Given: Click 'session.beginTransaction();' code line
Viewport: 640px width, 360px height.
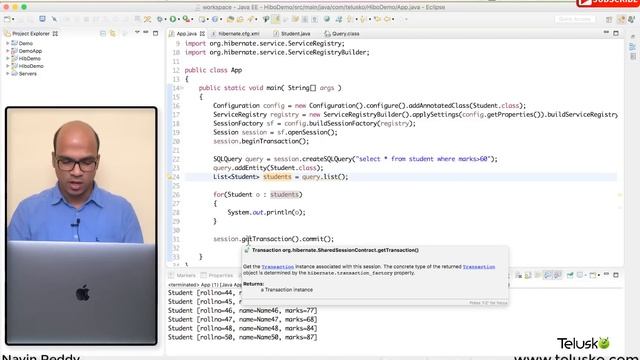Looking at the screenshot, I should pyautogui.click(x=261, y=141).
